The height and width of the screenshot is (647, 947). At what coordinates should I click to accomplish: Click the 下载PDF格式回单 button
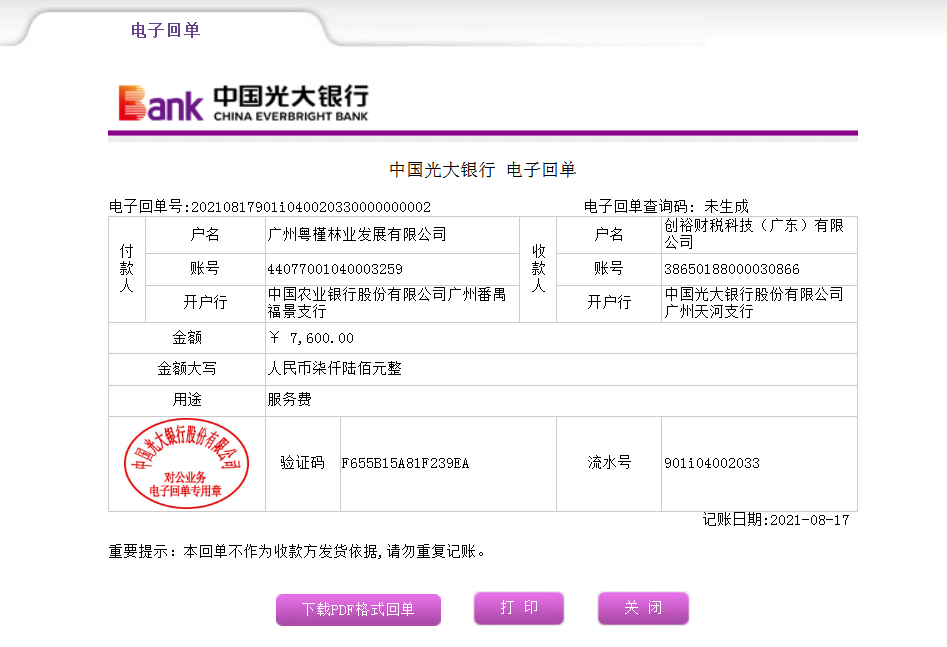click(358, 610)
